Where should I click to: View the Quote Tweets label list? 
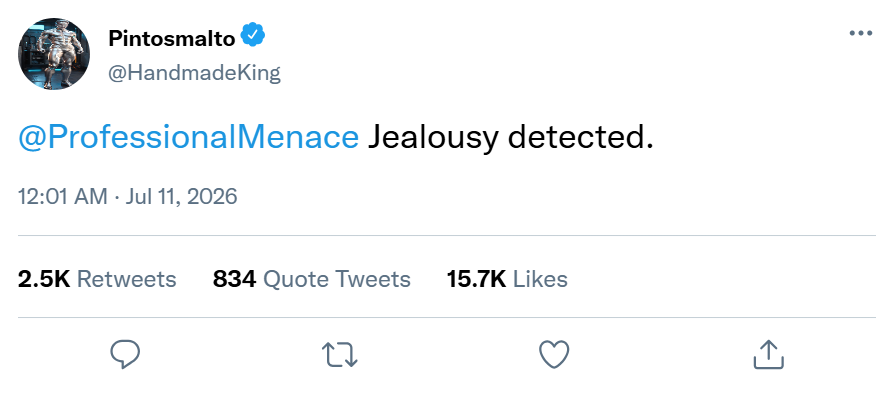click(337, 280)
